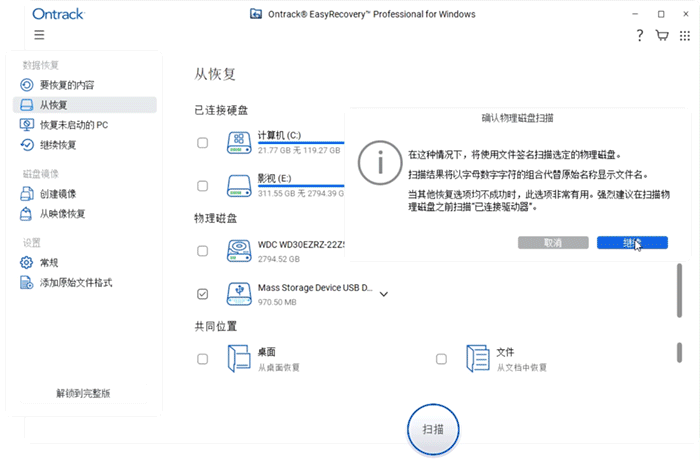Click the EasyRecovery title bar app icon
The height and width of the screenshot is (462, 700).
point(256,14)
